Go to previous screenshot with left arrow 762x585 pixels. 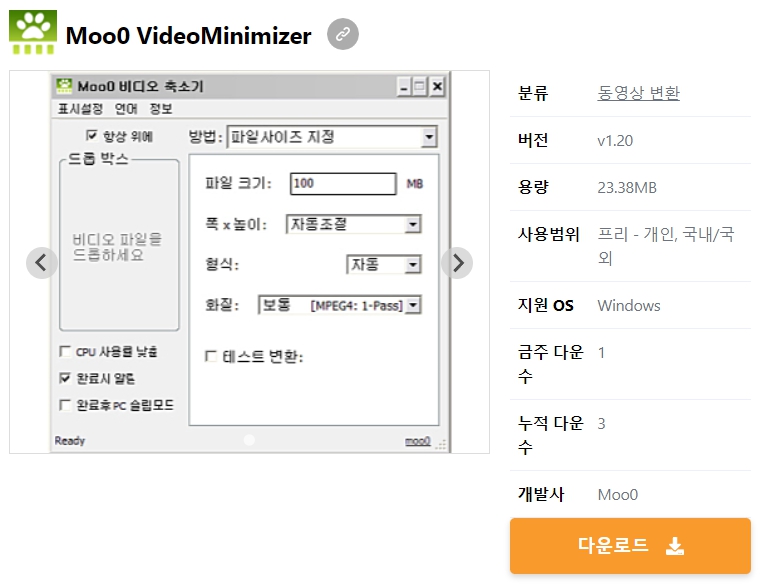(42, 263)
